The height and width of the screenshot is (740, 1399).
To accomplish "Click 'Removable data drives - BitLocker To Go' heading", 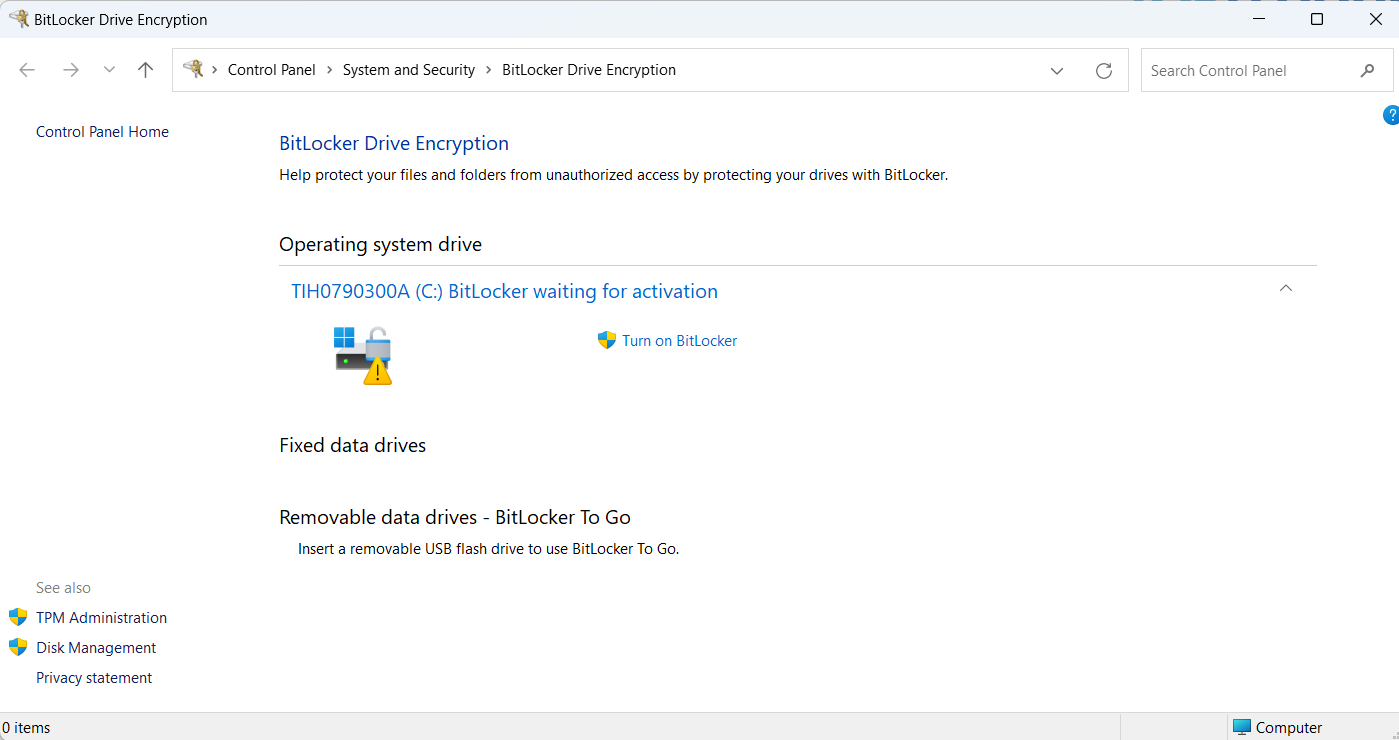I will click(455, 517).
